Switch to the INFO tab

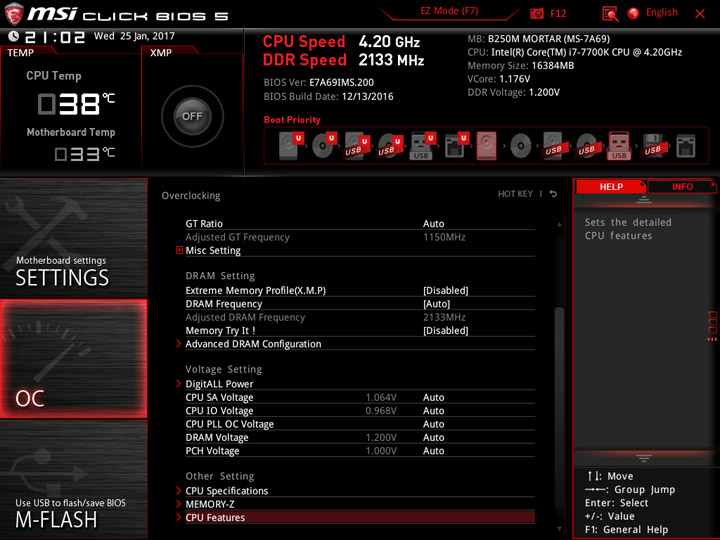[682, 186]
